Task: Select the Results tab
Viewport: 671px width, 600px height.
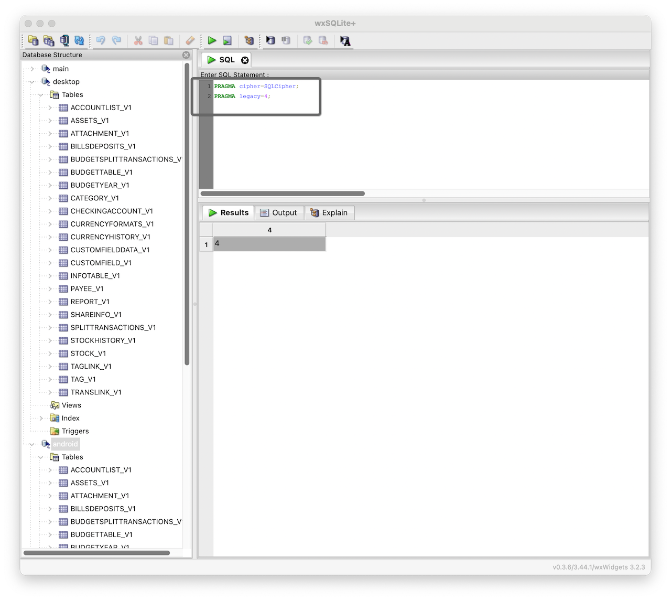Action: pyautogui.click(x=227, y=212)
